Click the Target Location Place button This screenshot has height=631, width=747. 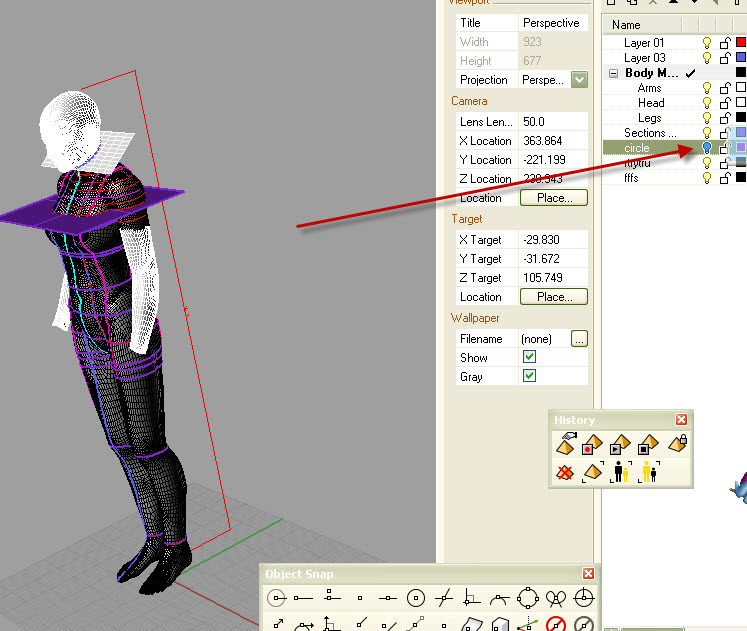pyautogui.click(x=553, y=297)
